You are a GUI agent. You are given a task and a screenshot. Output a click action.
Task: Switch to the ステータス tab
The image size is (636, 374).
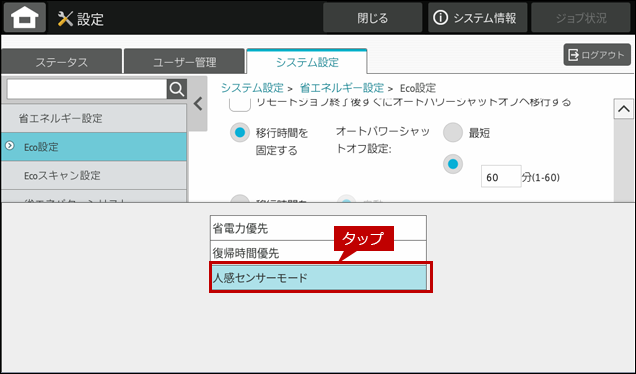tap(62, 62)
